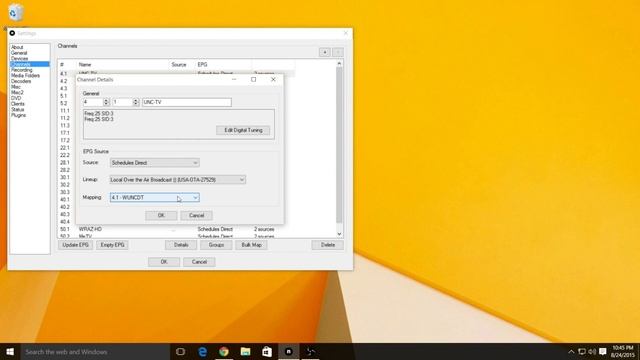640x360 pixels.
Task: Open the Windows Store taskbar icon
Action: (x=267, y=351)
